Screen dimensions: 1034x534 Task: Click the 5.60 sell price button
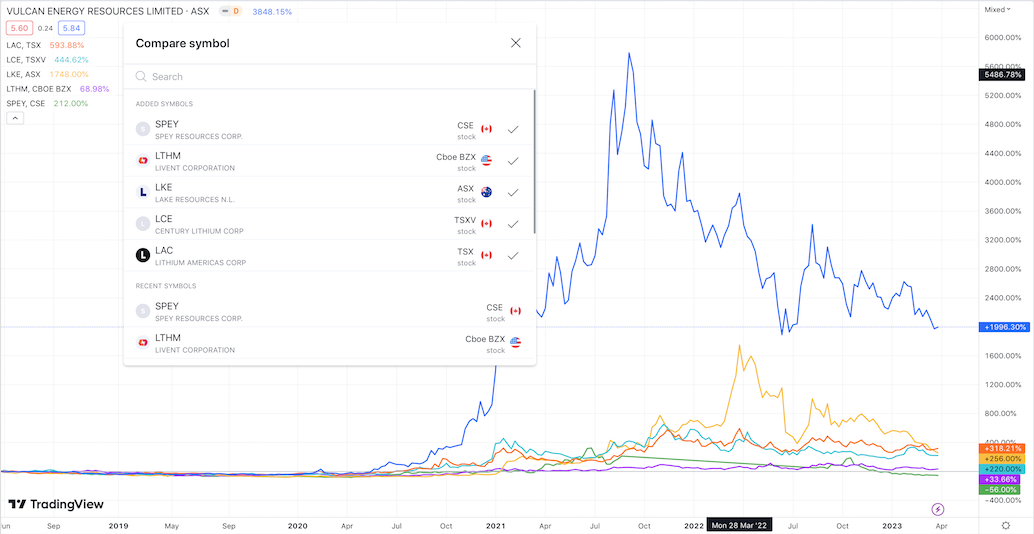(x=19, y=29)
